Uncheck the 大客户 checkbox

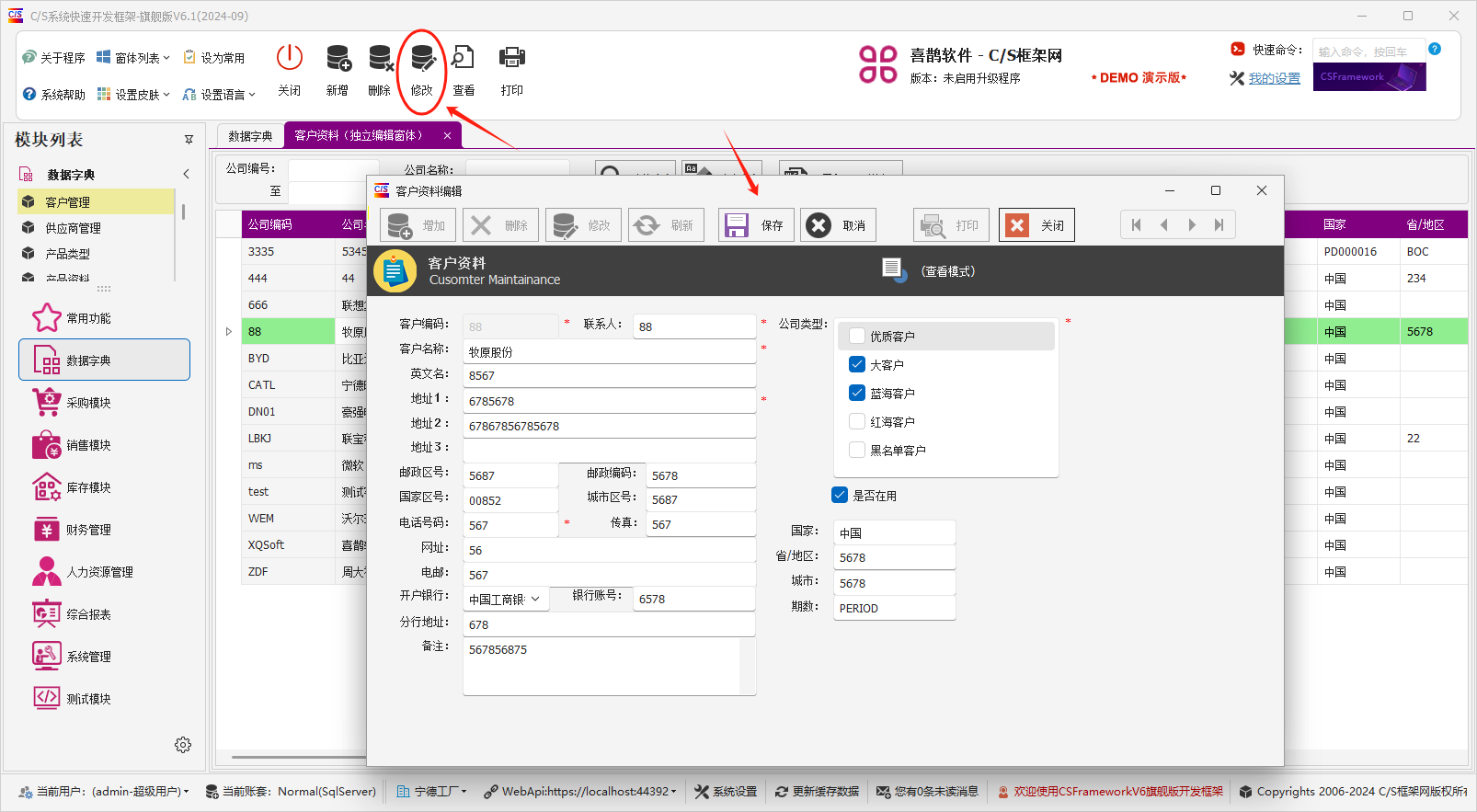857,364
